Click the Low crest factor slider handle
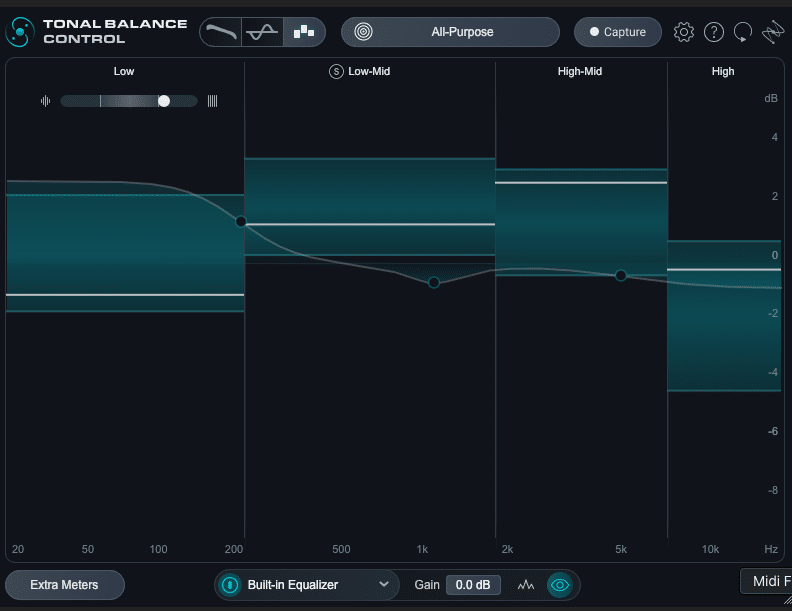The height and width of the screenshot is (611, 792). coord(164,101)
